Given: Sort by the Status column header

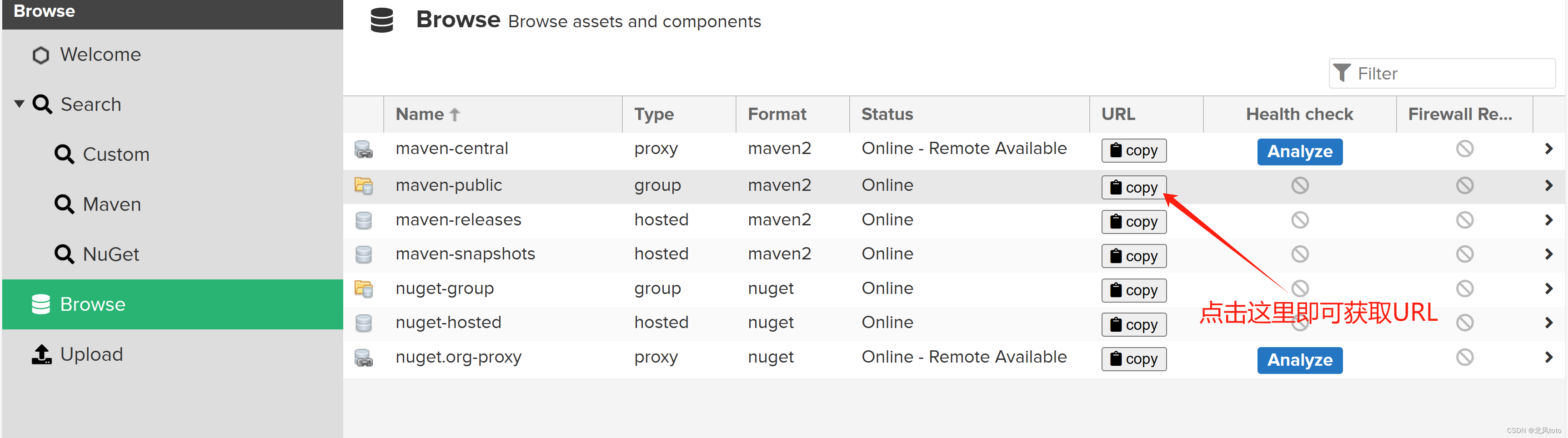Looking at the screenshot, I should pos(969,114).
